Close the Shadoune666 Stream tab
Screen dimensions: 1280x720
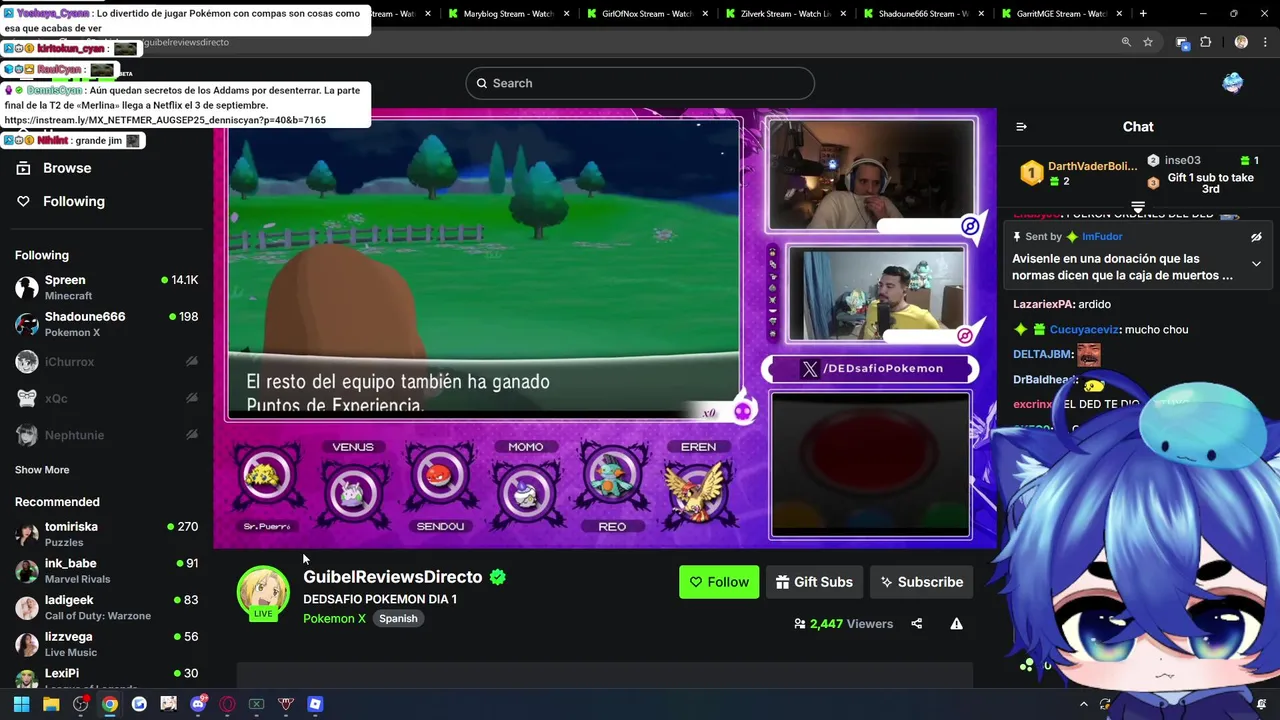(x=980, y=14)
